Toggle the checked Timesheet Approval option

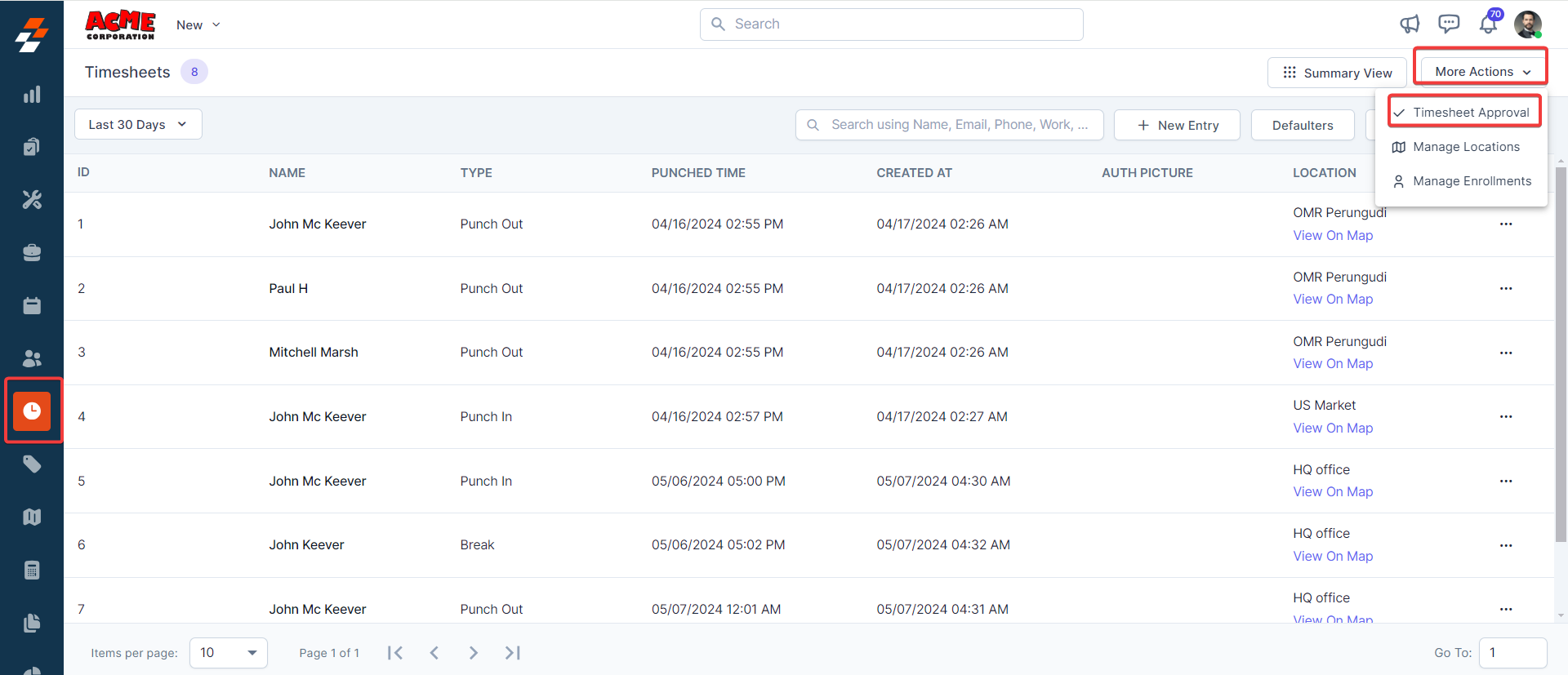[x=1463, y=113]
